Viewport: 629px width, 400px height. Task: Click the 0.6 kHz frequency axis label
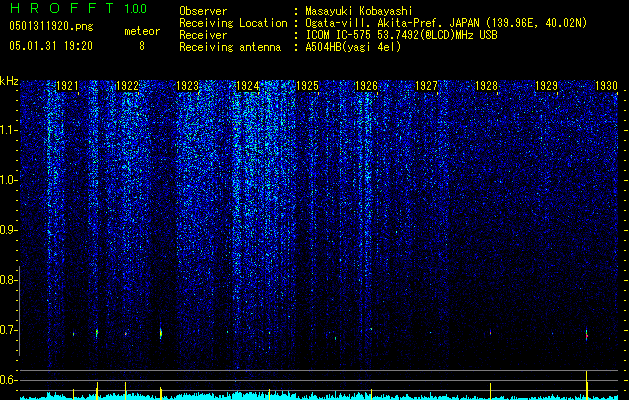(x=9, y=380)
